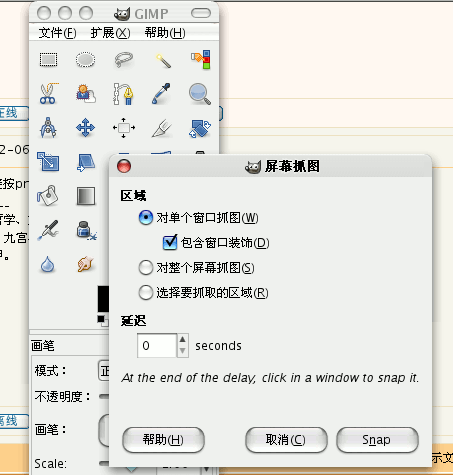Click the 取消(C) cancel button
453x475 pixels.
[x=286, y=440]
